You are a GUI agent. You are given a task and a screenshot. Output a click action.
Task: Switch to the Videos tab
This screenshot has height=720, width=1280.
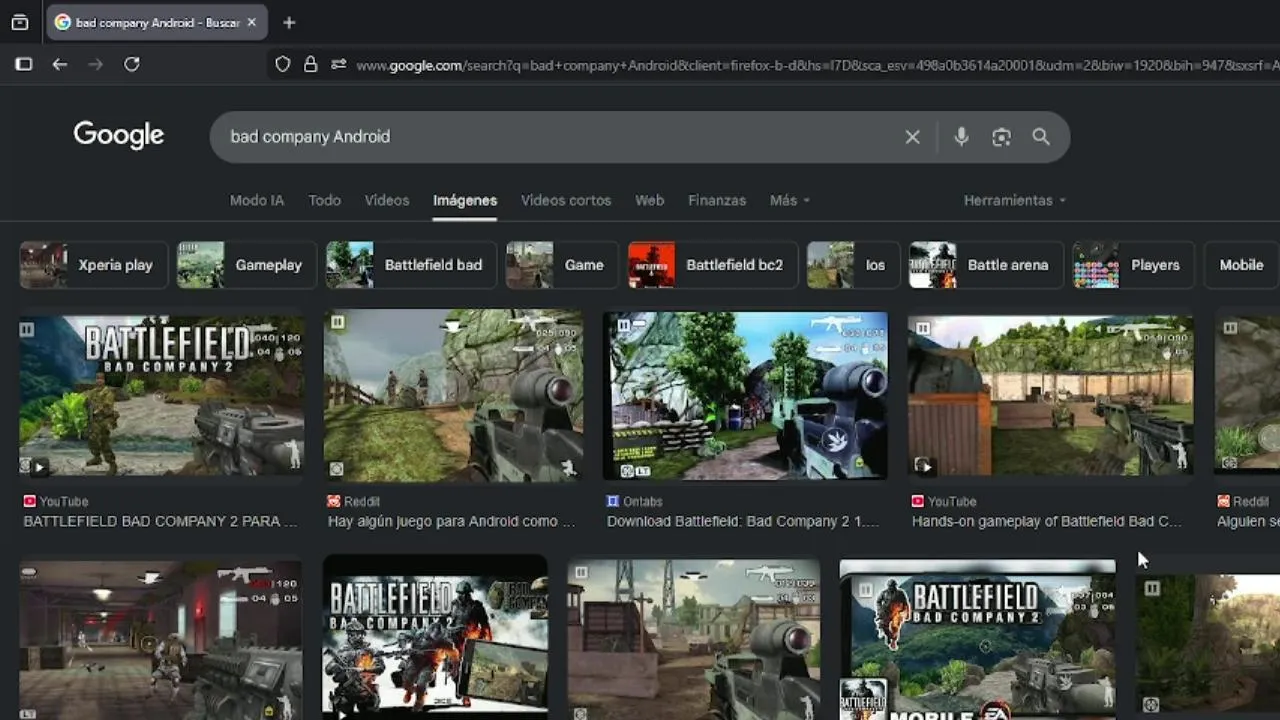[387, 200]
